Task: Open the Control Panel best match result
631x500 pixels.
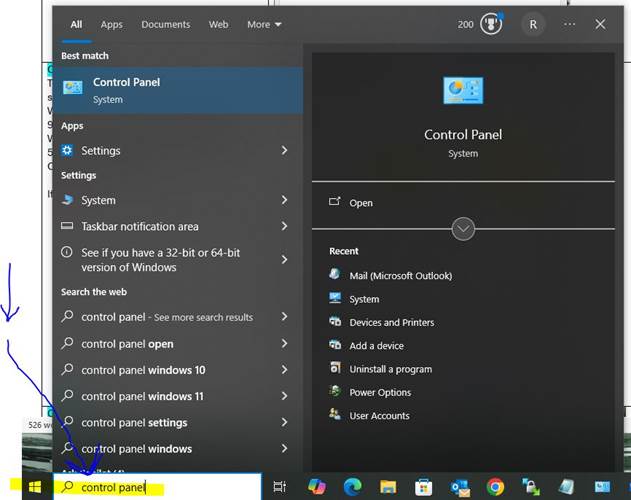Action: point(178,91)
